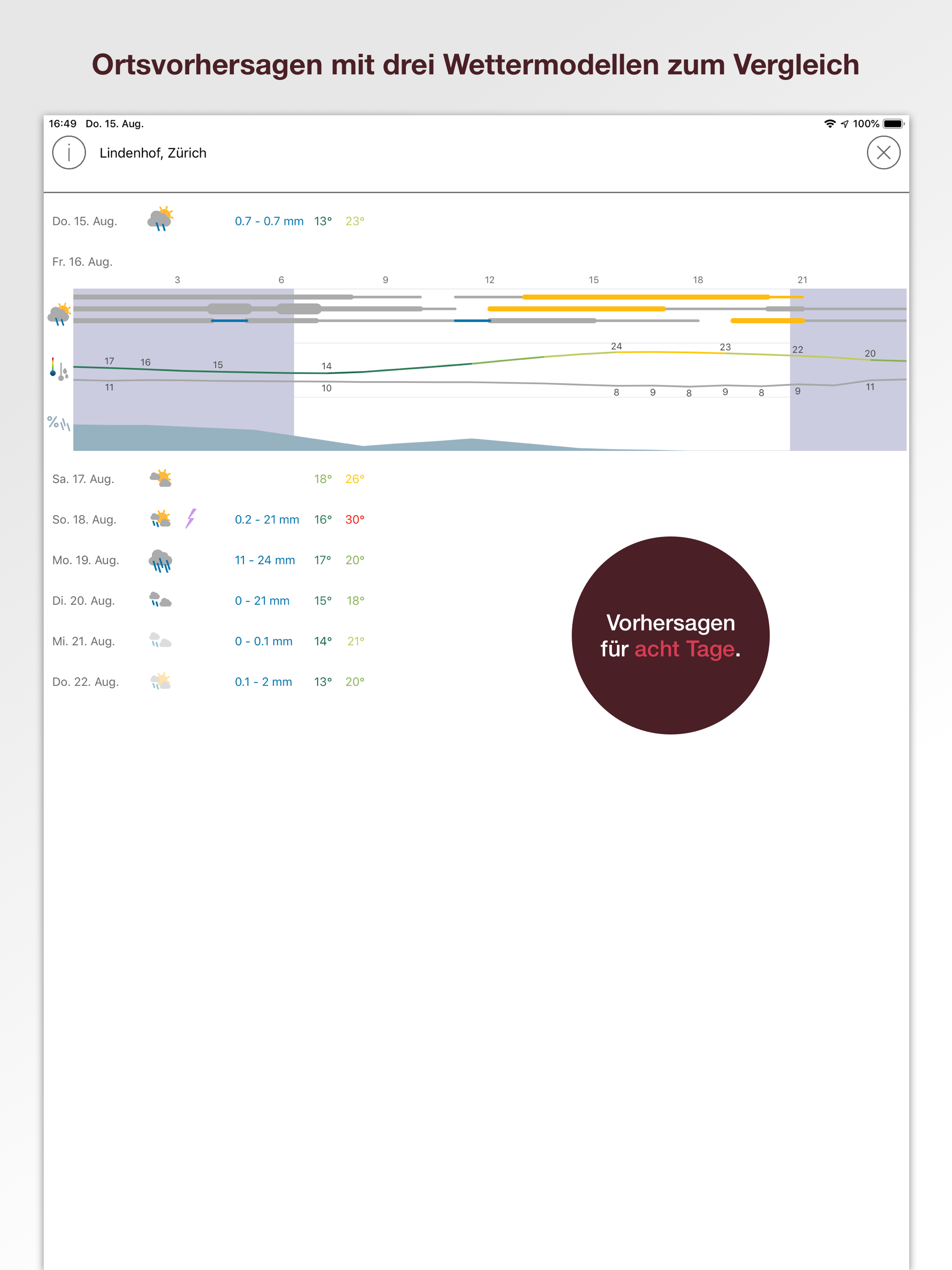The width and height of the screenshot is (952, 1270).
Task: Tap the drizzle cloud icon on Mi. 21. Aug.
Action: pos(161,641)
